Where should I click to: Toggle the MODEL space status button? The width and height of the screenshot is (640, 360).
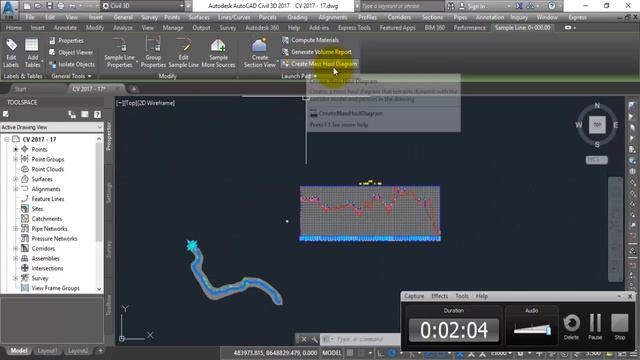point(331,353)
